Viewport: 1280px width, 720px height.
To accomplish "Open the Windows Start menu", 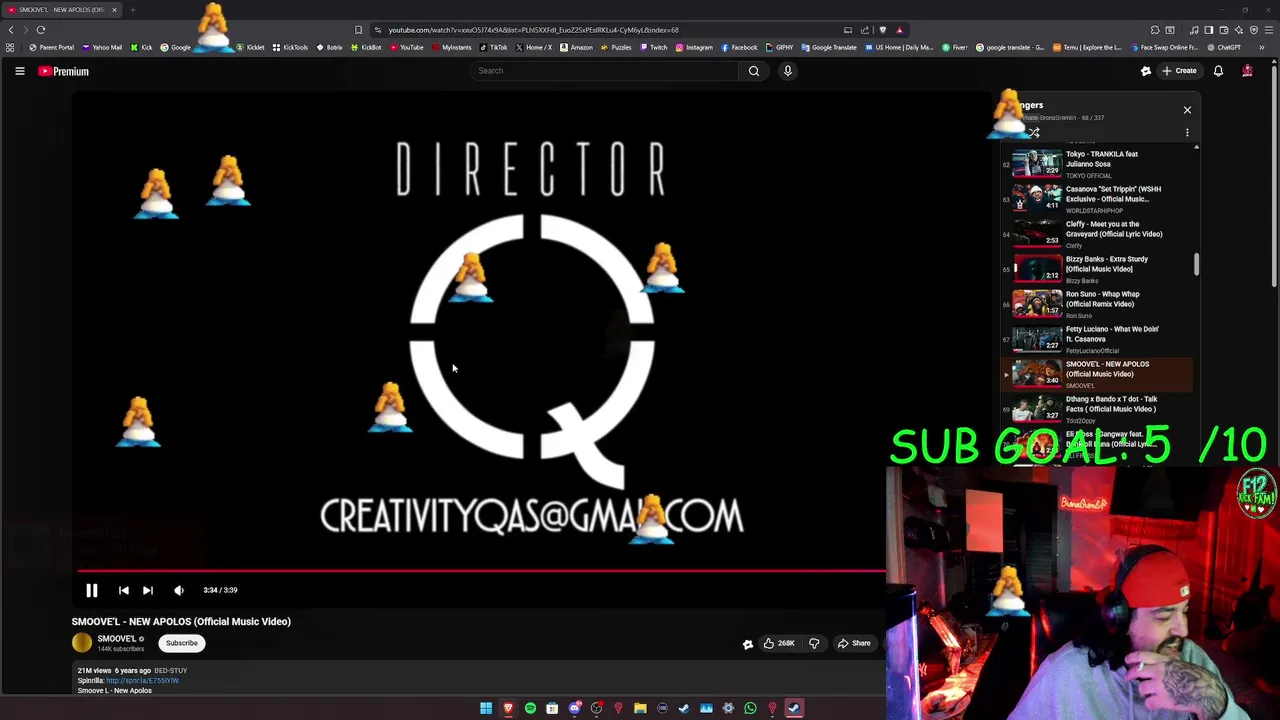I will (486, 708).
